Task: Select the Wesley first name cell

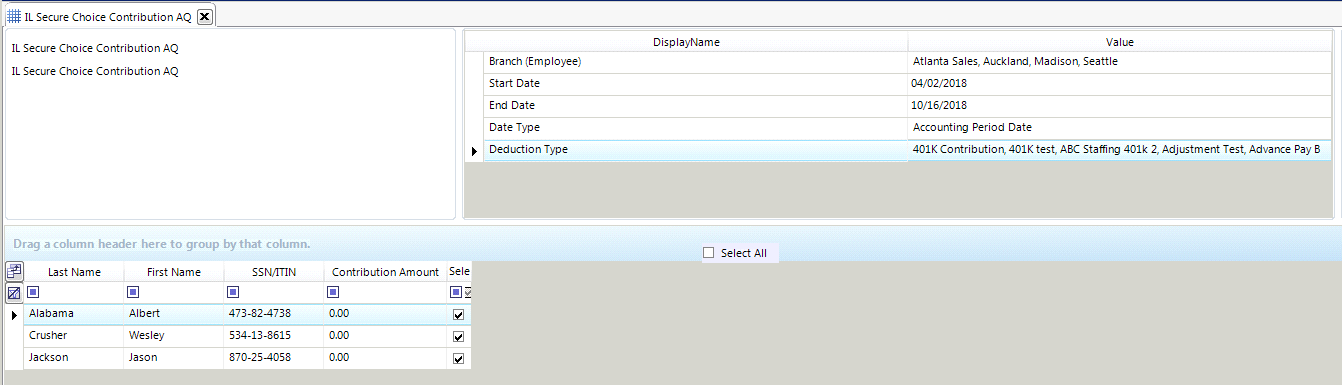Action: click(x=174, y=336)
